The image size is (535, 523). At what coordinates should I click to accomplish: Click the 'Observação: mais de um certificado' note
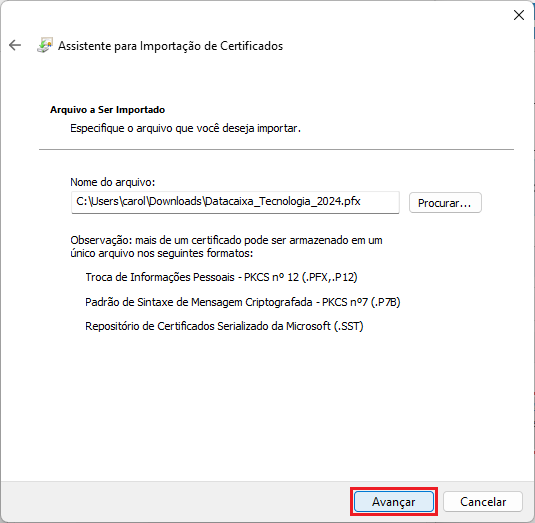pos(226,247)
